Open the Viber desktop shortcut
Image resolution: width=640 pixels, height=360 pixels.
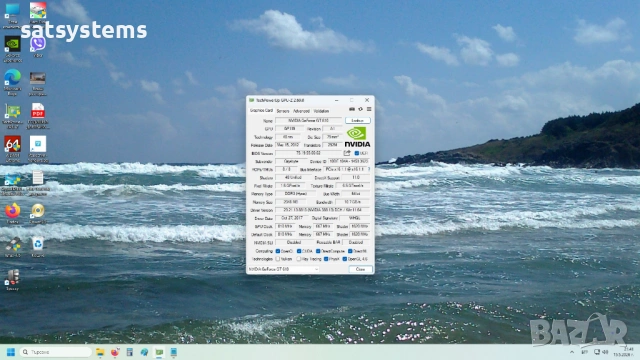38,43
